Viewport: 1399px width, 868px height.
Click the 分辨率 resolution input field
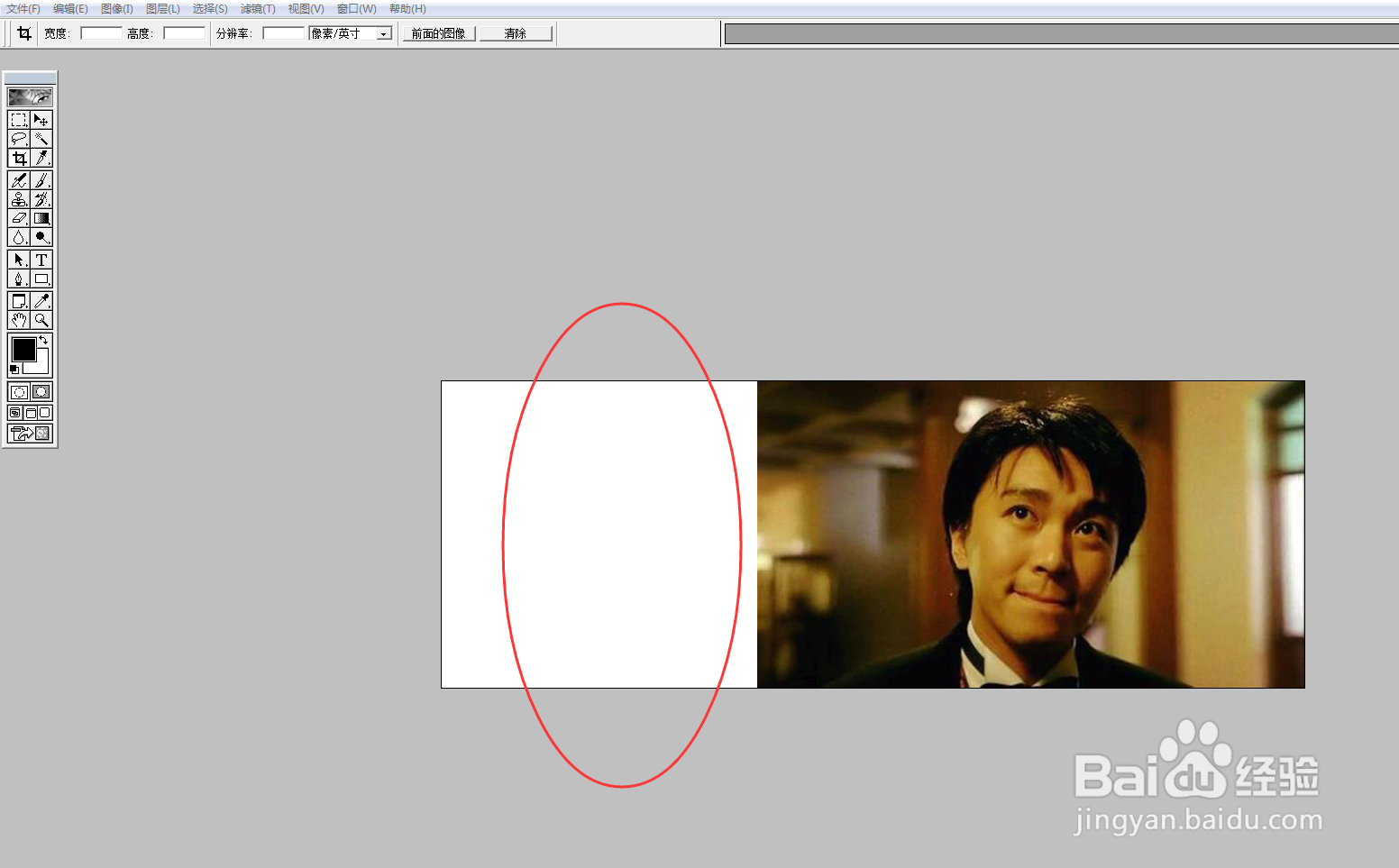click(x=284, y=33)
